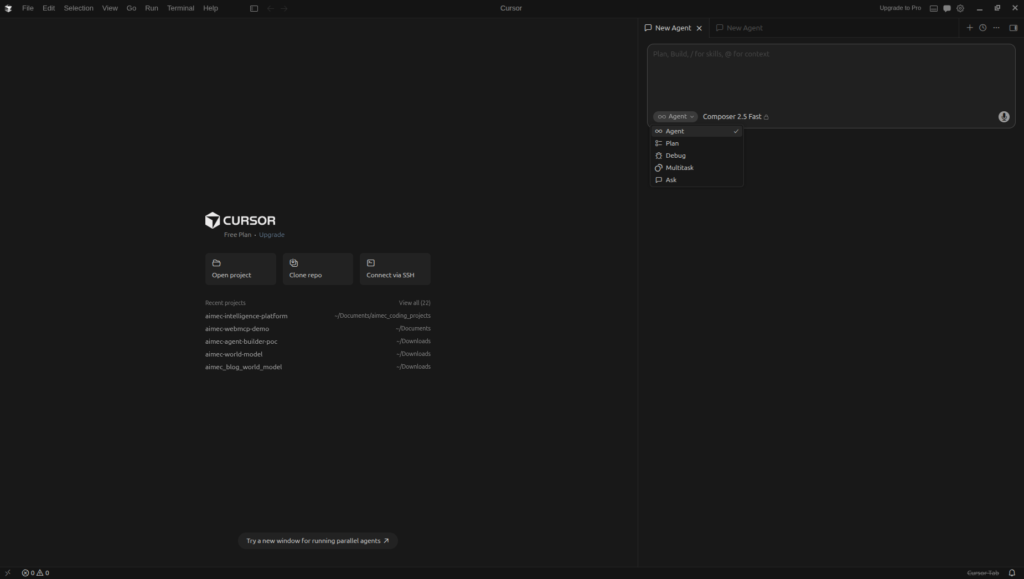This screenshot has width=1024, height=579.
Task: Go back with the left arrow
Action: pyautogui.click(x=270, y=8)
